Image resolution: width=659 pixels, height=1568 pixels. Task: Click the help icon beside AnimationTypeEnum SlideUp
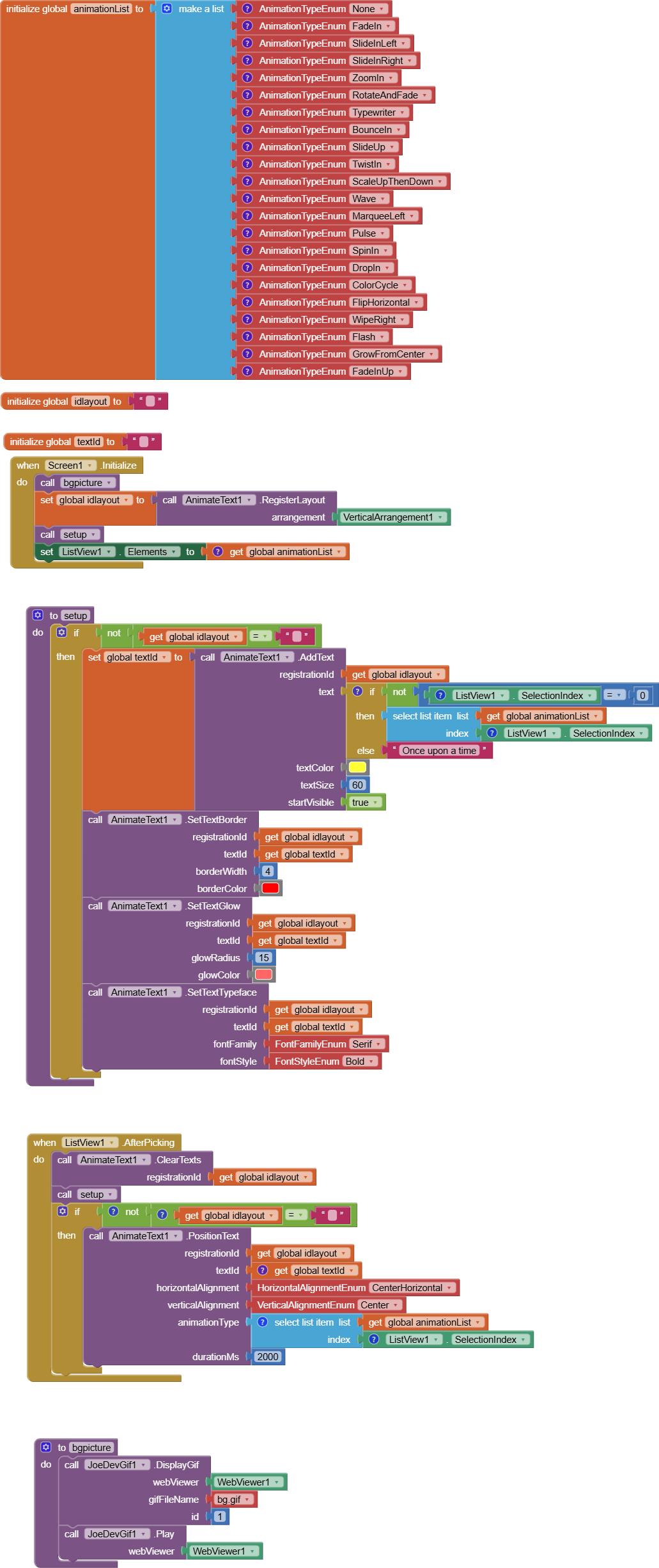[247, 147]
